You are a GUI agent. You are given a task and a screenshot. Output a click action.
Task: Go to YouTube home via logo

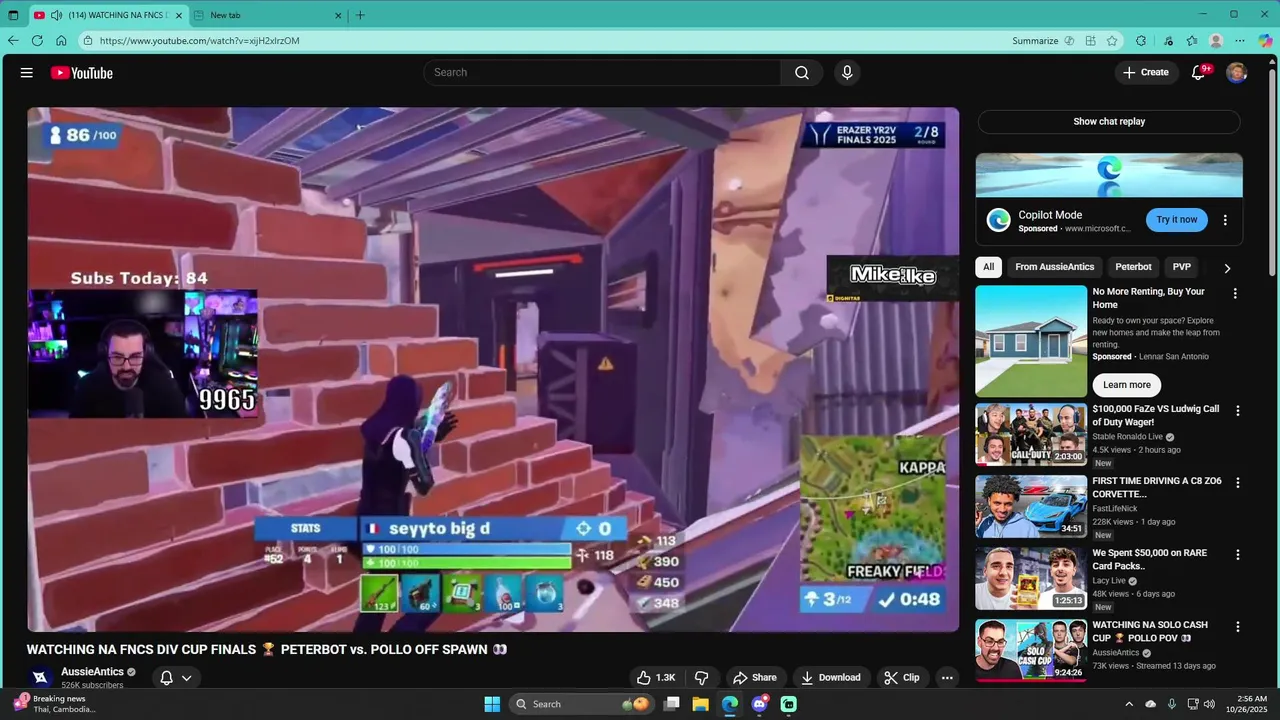pos(82,73)
